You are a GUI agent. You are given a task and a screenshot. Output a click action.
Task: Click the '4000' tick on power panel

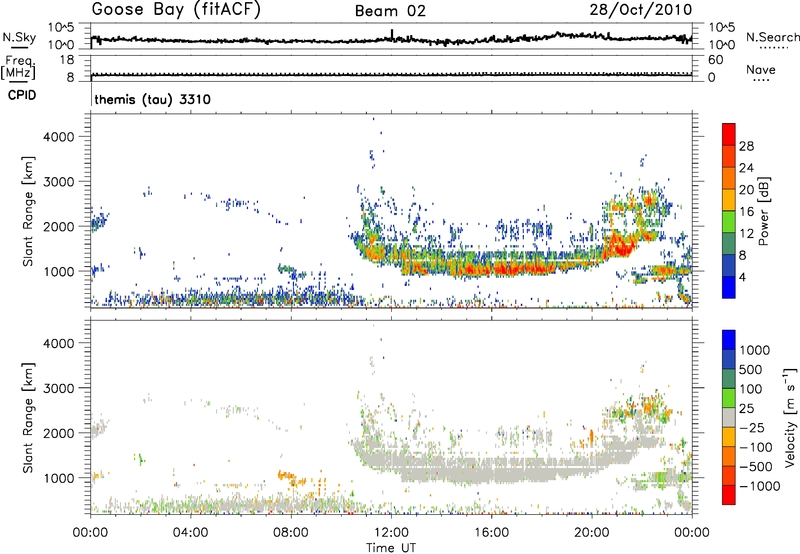click(x=59, y=137)
